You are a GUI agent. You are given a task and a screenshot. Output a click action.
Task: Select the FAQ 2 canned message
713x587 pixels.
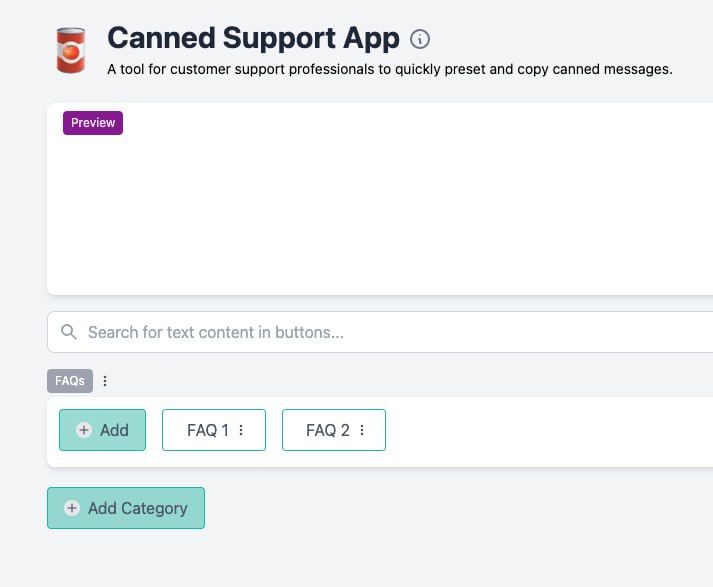pyautogui.click(x=327, y=430)
